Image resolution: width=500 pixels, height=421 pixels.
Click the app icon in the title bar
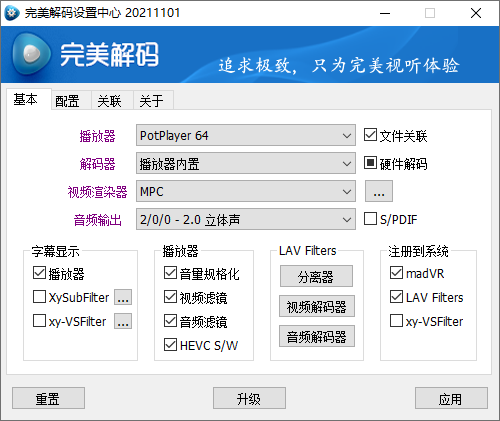(12, 13)
